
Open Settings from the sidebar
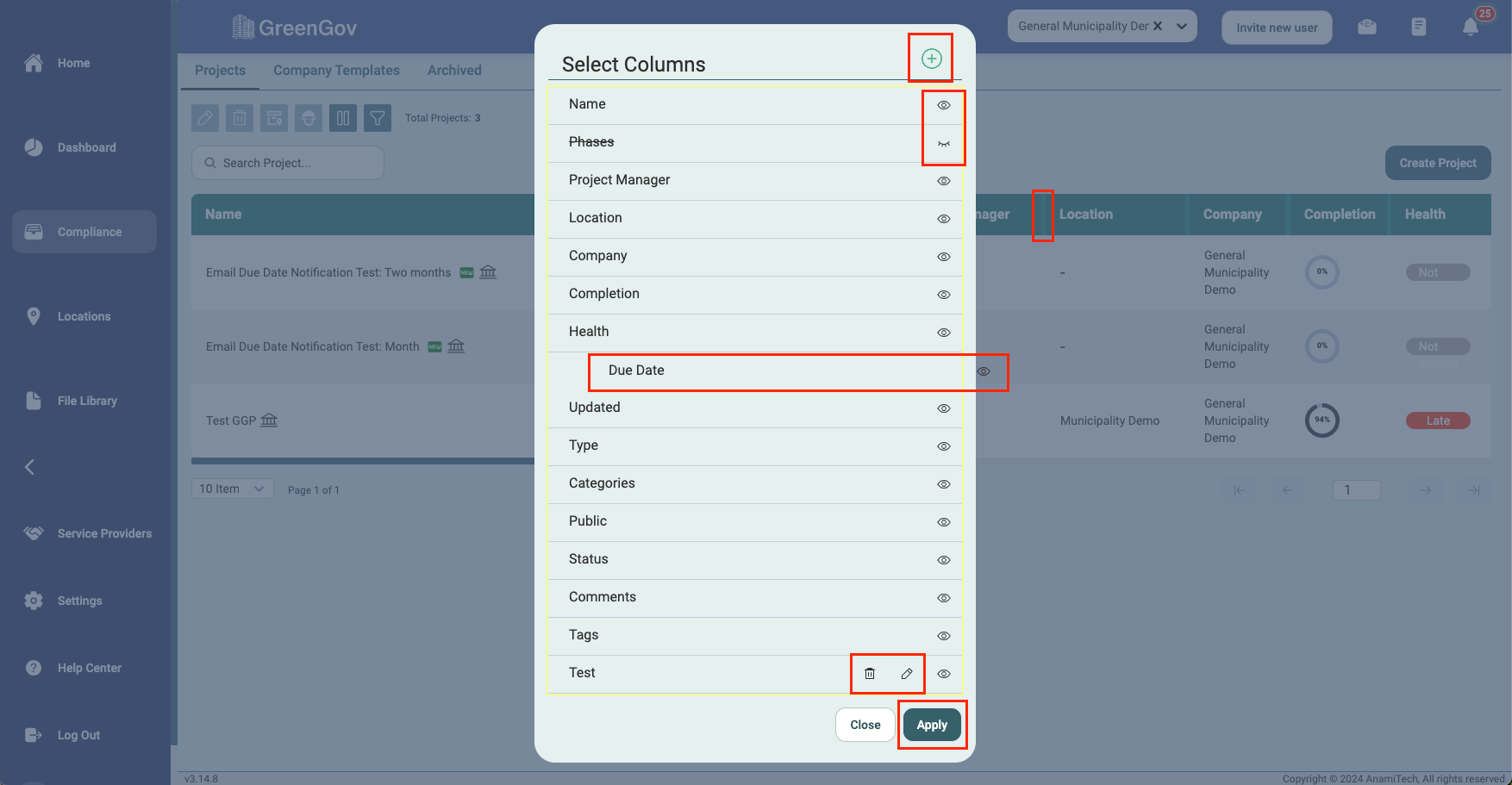click(x=79, y=601)
